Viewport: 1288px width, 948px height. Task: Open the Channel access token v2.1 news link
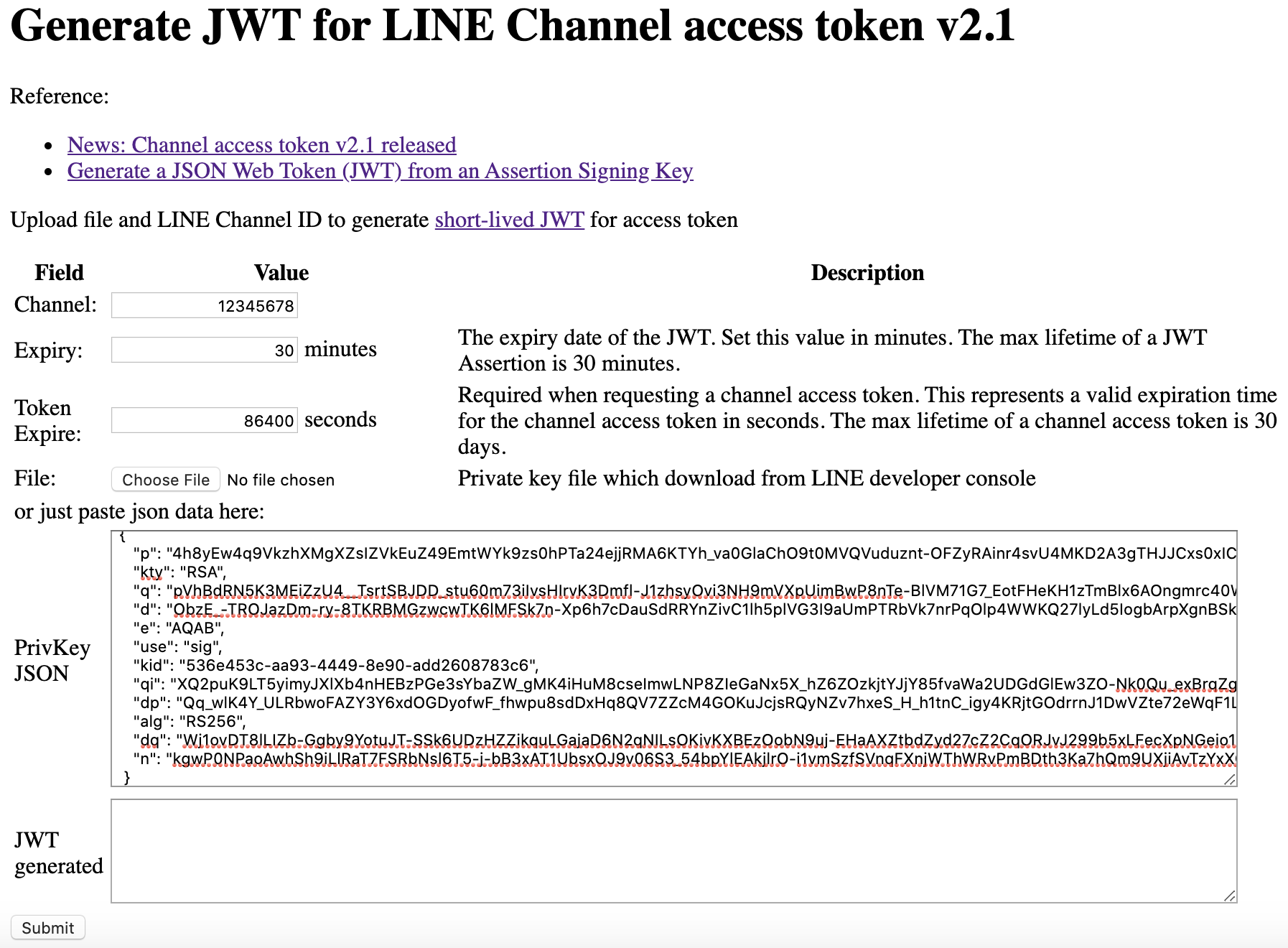point(261,145)
